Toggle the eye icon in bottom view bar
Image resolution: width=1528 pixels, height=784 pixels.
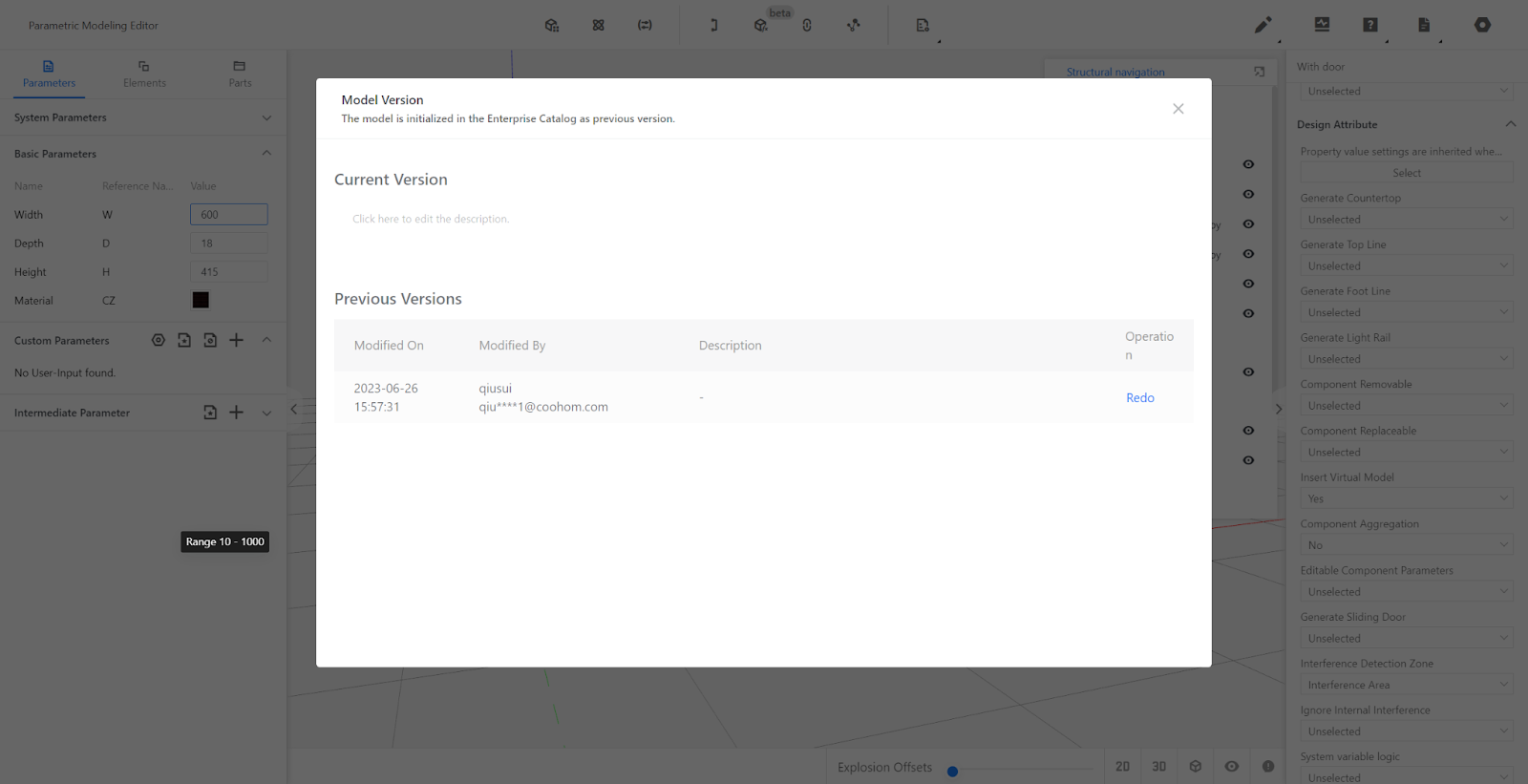click(1232, 767)
